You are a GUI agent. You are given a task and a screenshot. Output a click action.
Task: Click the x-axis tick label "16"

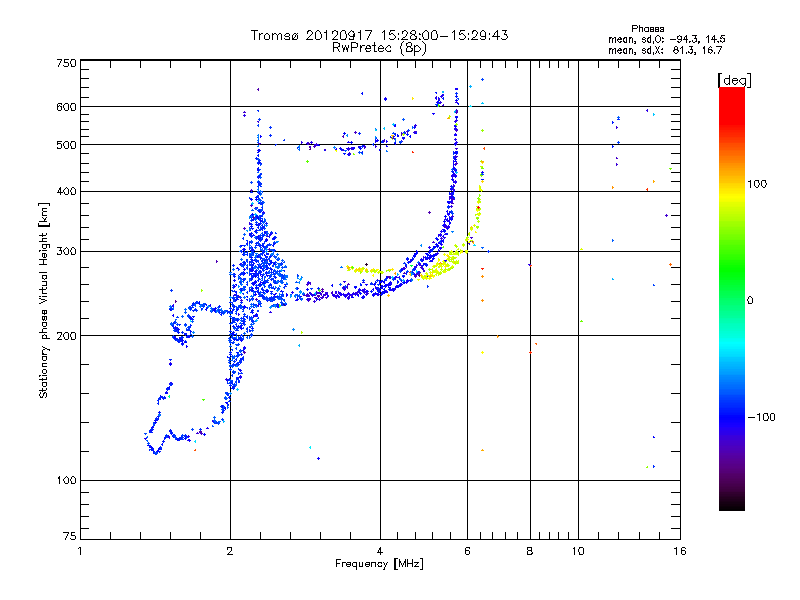coord(680,551)
